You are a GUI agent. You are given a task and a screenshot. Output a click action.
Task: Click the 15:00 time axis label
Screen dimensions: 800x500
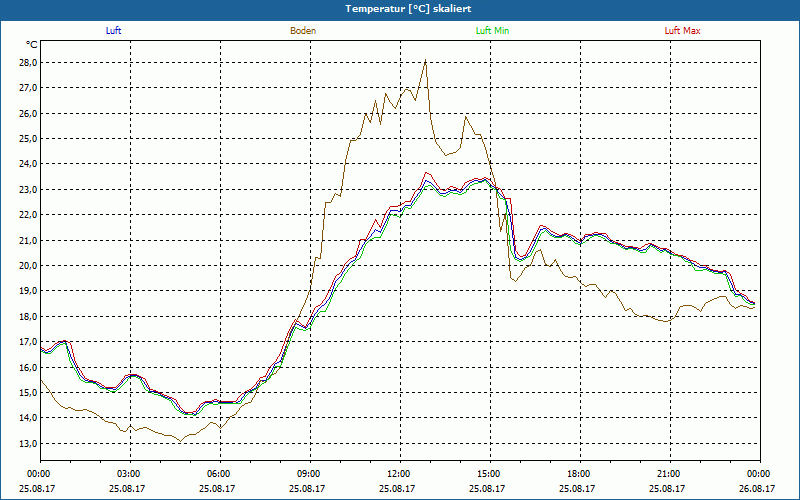tap(490, 474)
